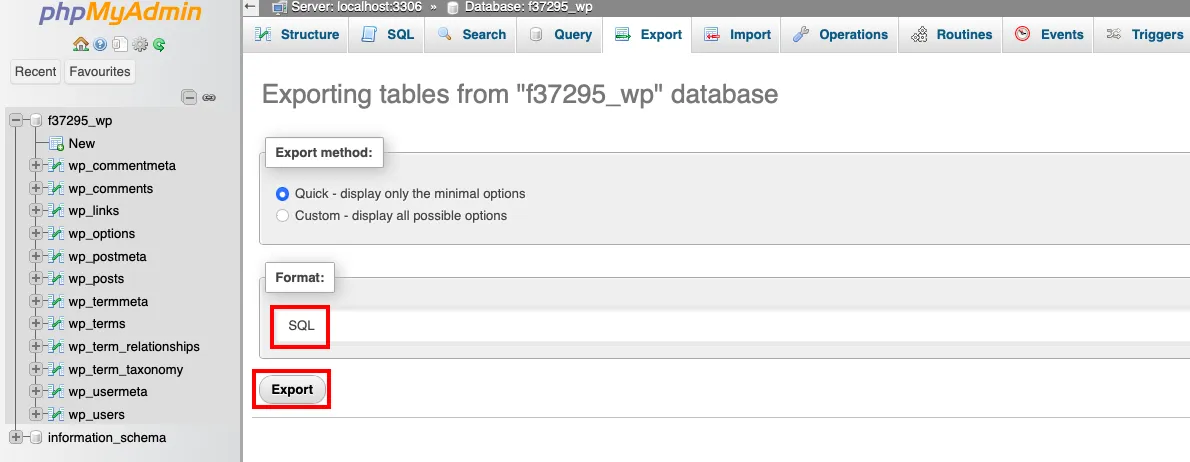The height and width of the screenshot is (462, 1190).
Task: Browse the wp_terms table name
Action: click(96, 324)
